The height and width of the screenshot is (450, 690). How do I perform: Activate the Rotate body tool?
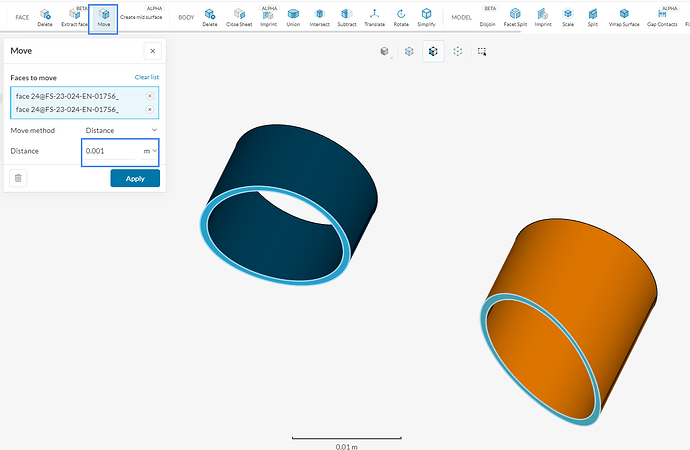click(x=400, y=16)
